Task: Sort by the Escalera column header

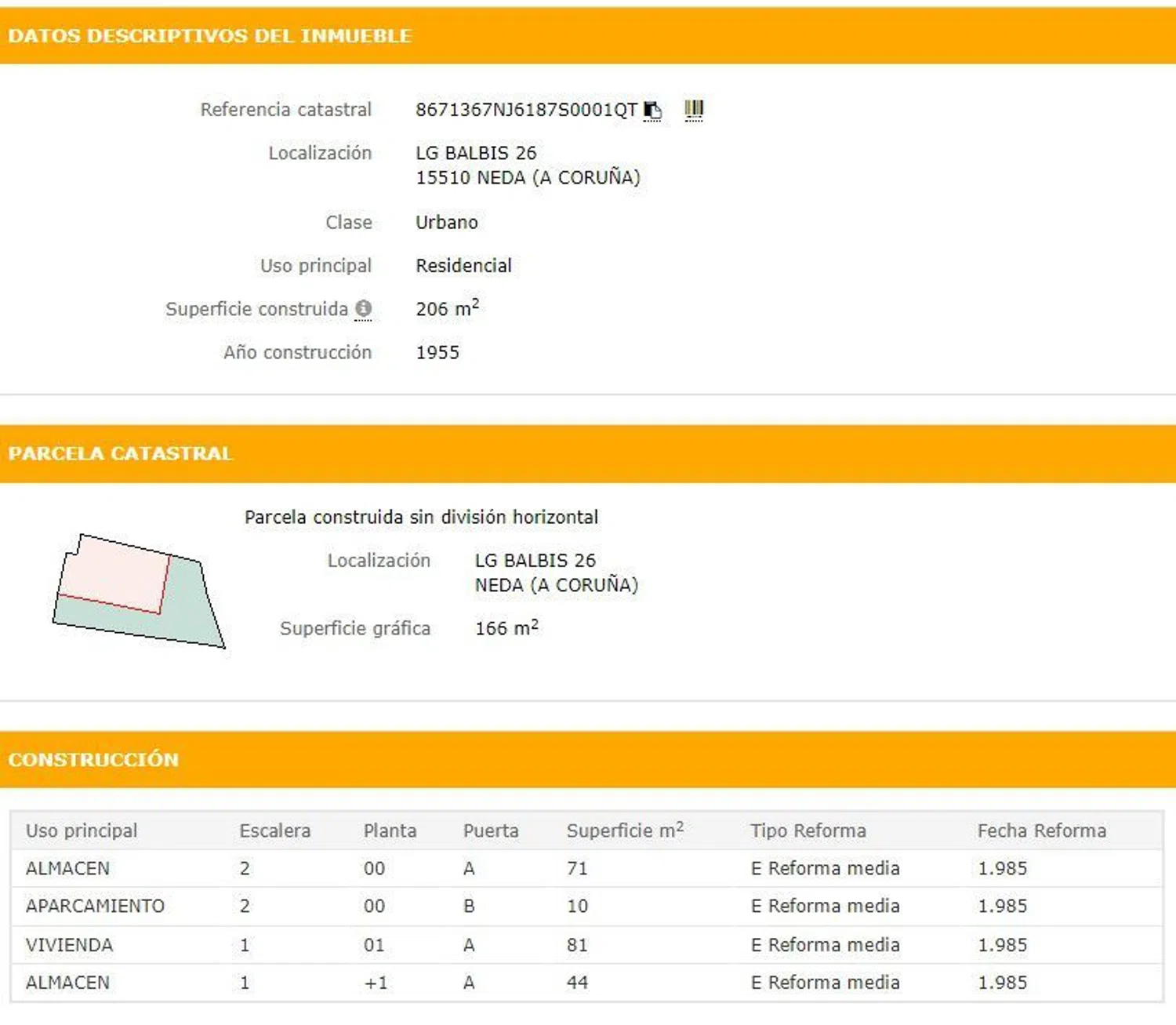Action: (x=274, y=831)
